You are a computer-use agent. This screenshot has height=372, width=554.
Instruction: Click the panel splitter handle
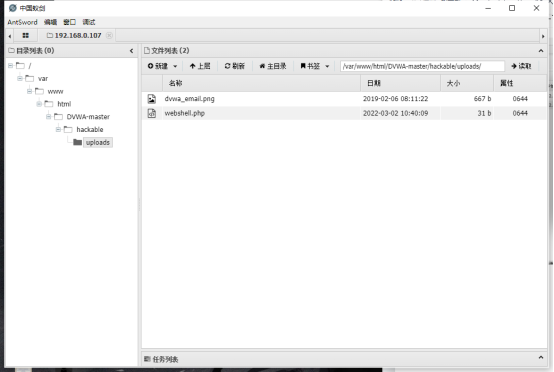(x=139, y=205)
